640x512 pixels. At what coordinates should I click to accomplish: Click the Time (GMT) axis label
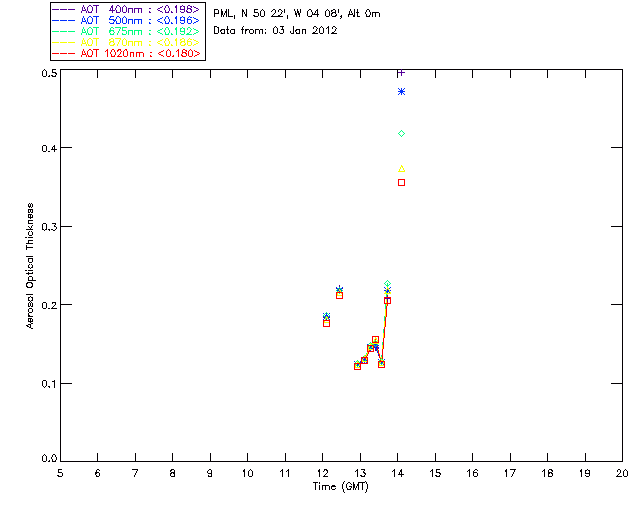point(340,487)
